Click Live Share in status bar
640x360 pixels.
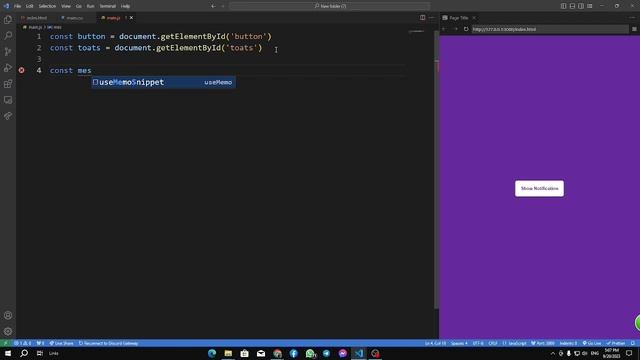click(61, 343)
